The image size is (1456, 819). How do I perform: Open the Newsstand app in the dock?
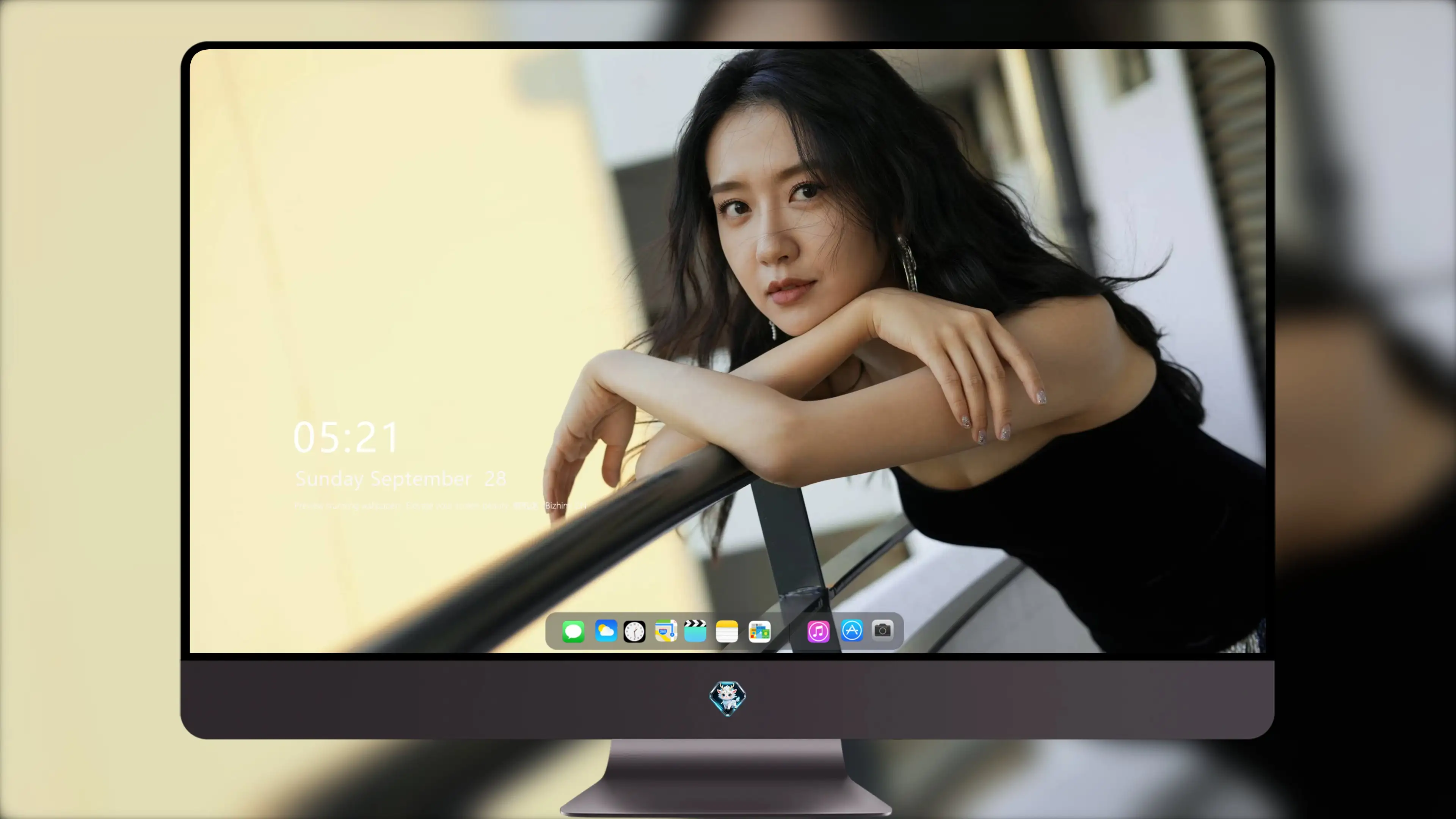(x=759, y=631)
